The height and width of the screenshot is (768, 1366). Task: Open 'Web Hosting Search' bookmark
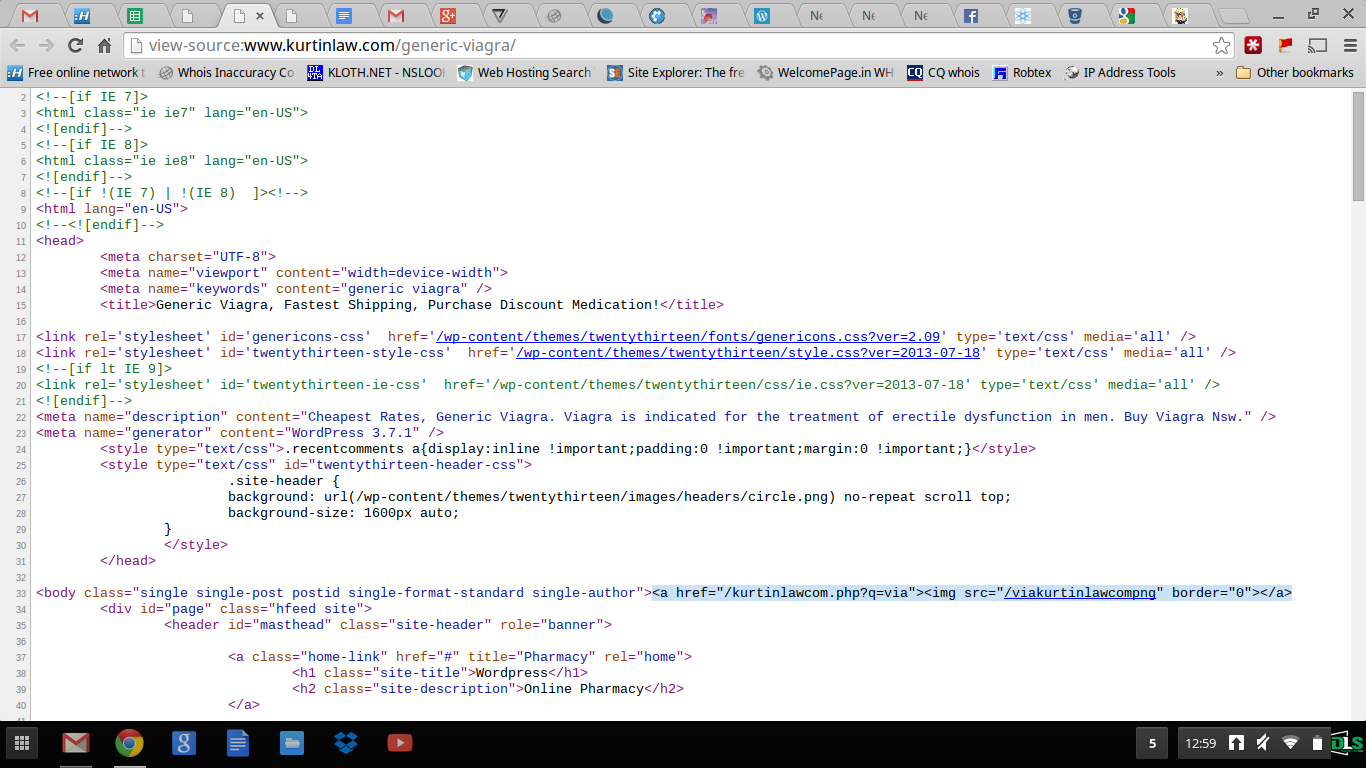pos(525,72)
